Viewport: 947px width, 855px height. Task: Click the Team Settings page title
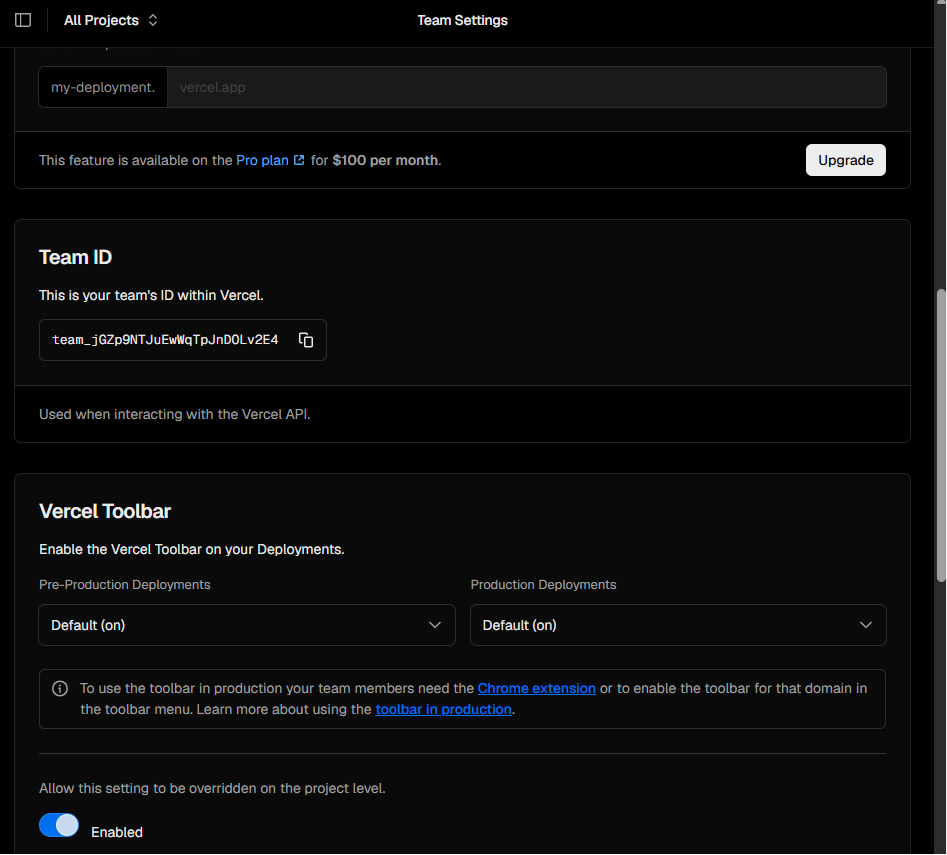[x=463, y=21]
